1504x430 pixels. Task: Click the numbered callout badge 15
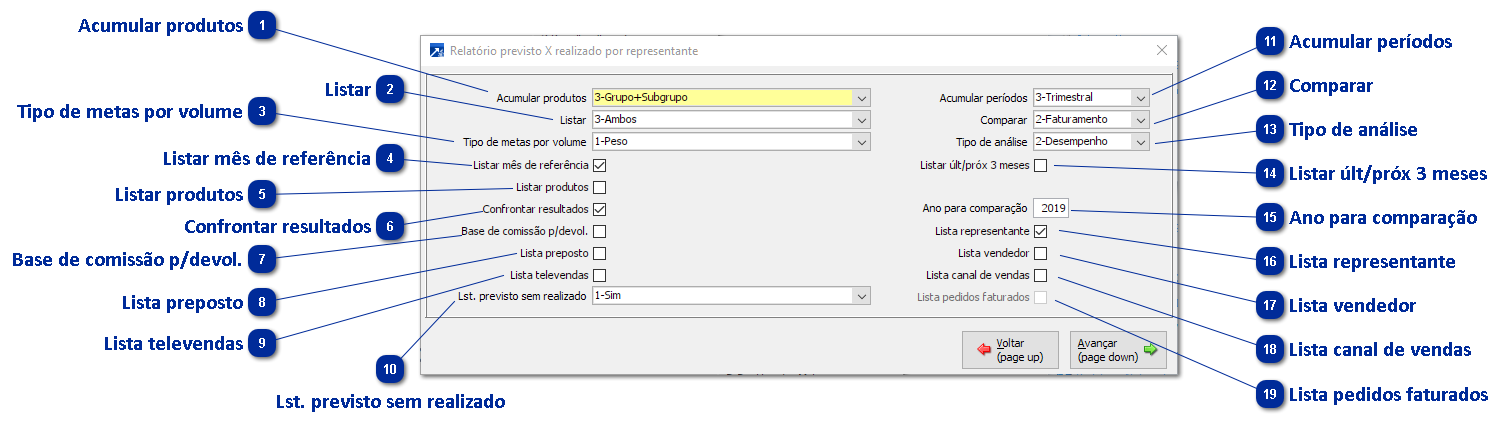[1270, 217]
